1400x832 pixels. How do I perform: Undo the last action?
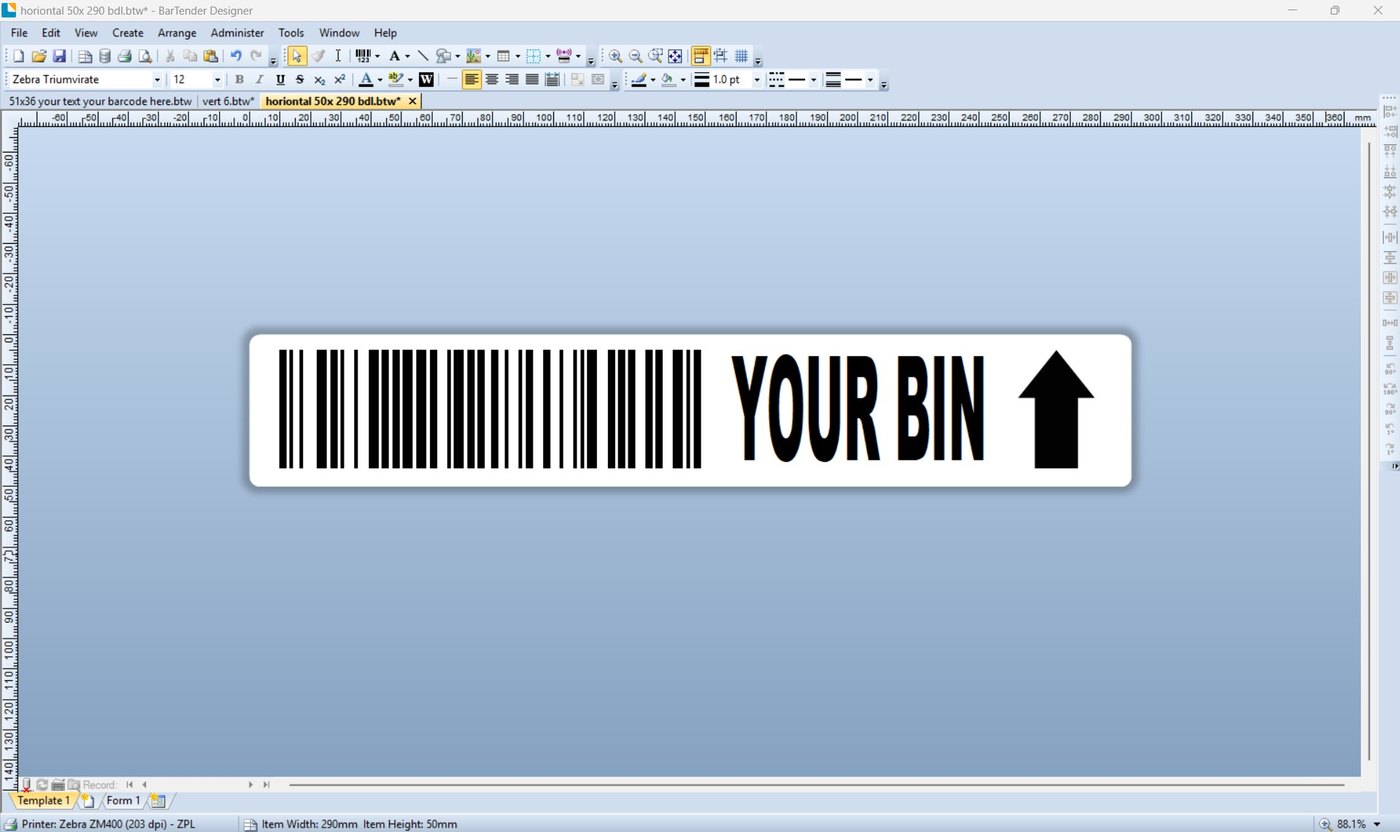[x=235, y=56]
